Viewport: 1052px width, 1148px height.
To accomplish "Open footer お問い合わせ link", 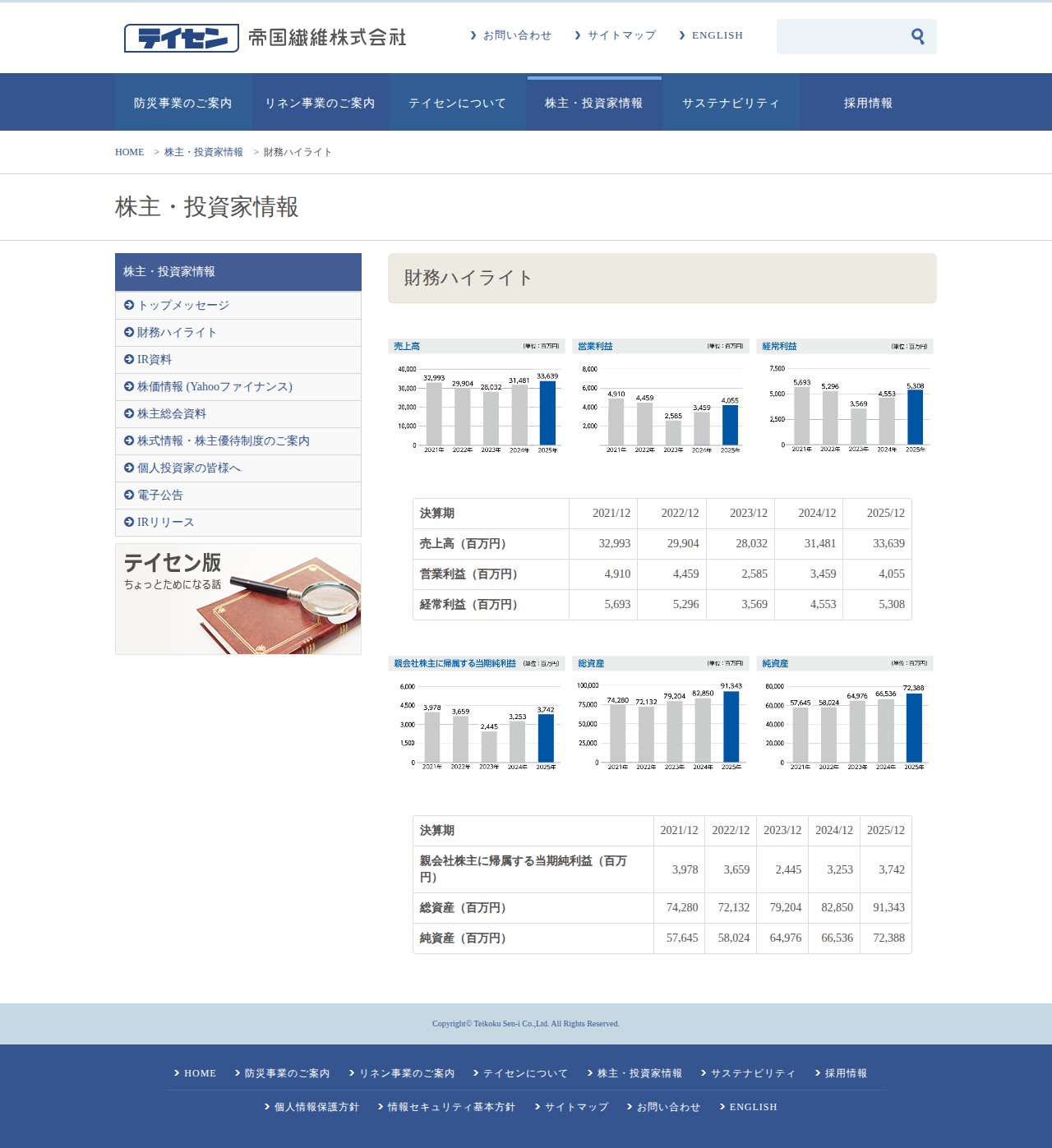I will point(663,1107).
